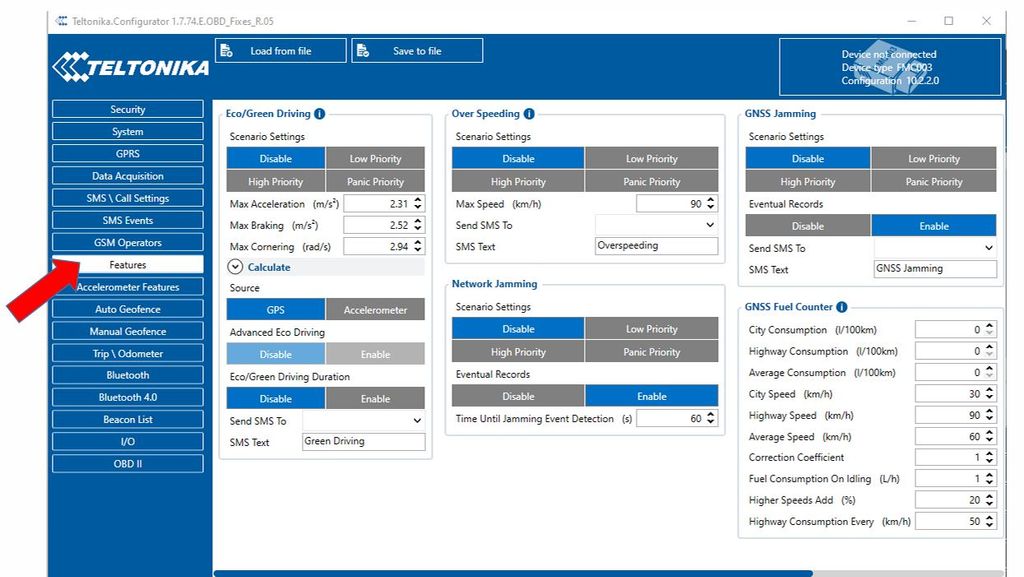
Task: Click the Load from file icon
Action: [227, 51]
